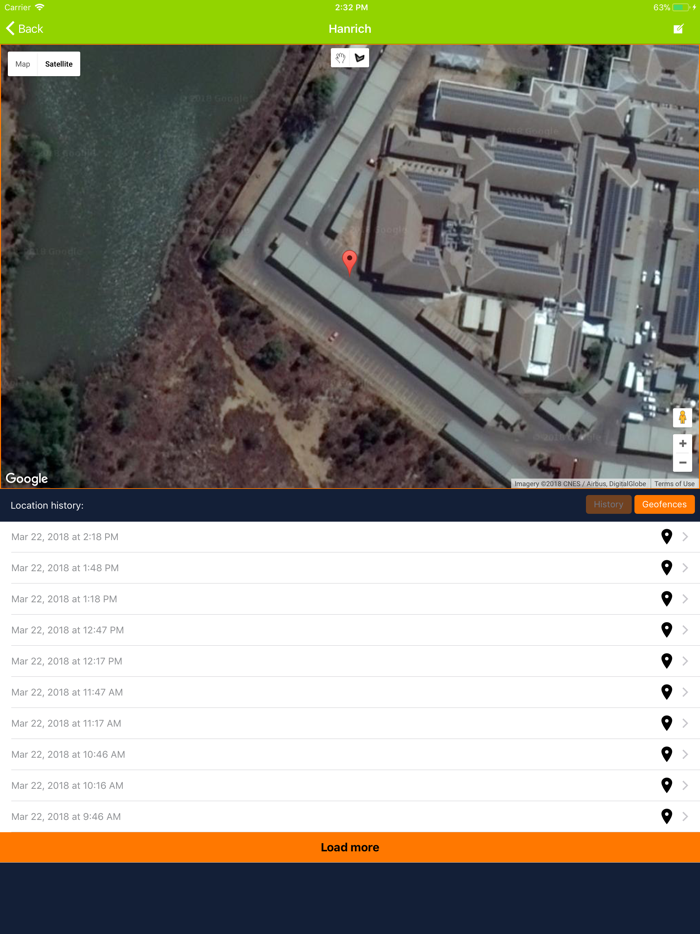Screen dimensions: 700x934
Task: Click the Street View pegman icon
Action: (x=683, y=418)
